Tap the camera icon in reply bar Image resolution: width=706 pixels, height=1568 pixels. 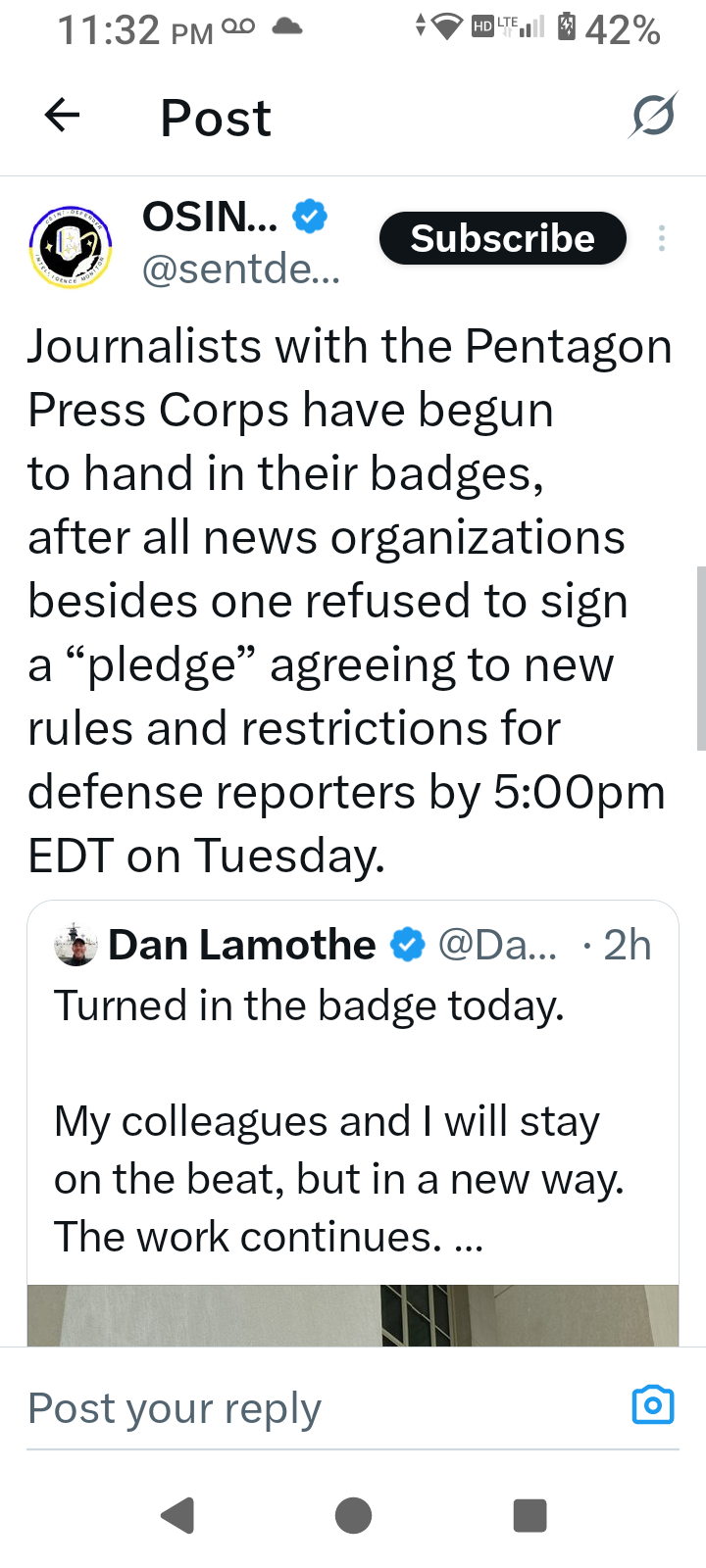pos(653,1405)
